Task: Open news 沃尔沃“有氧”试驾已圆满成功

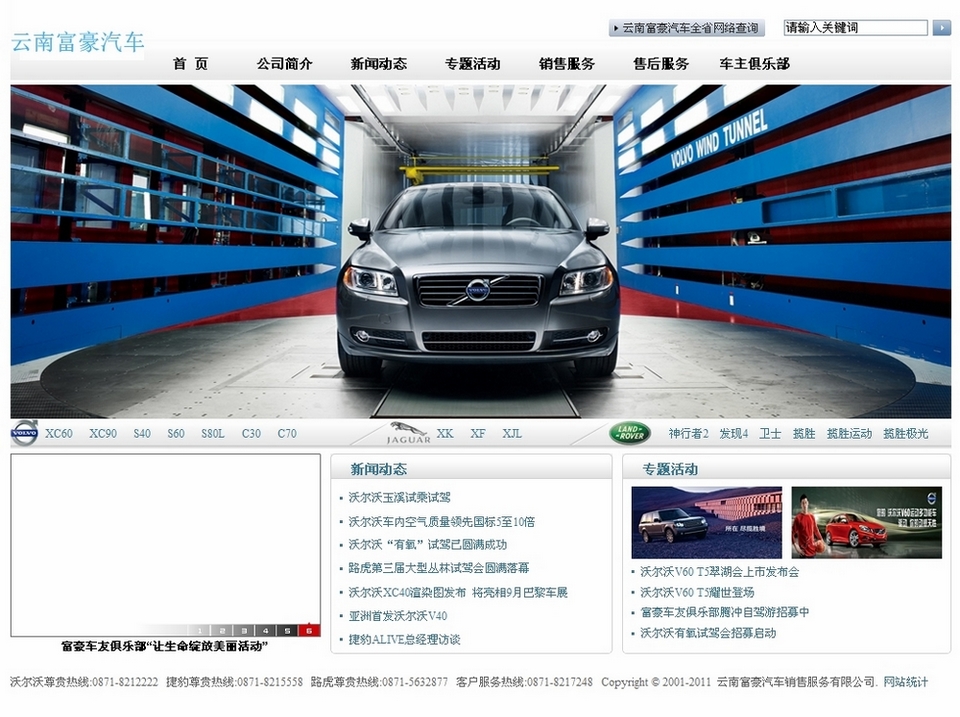Action: point(427,544)
